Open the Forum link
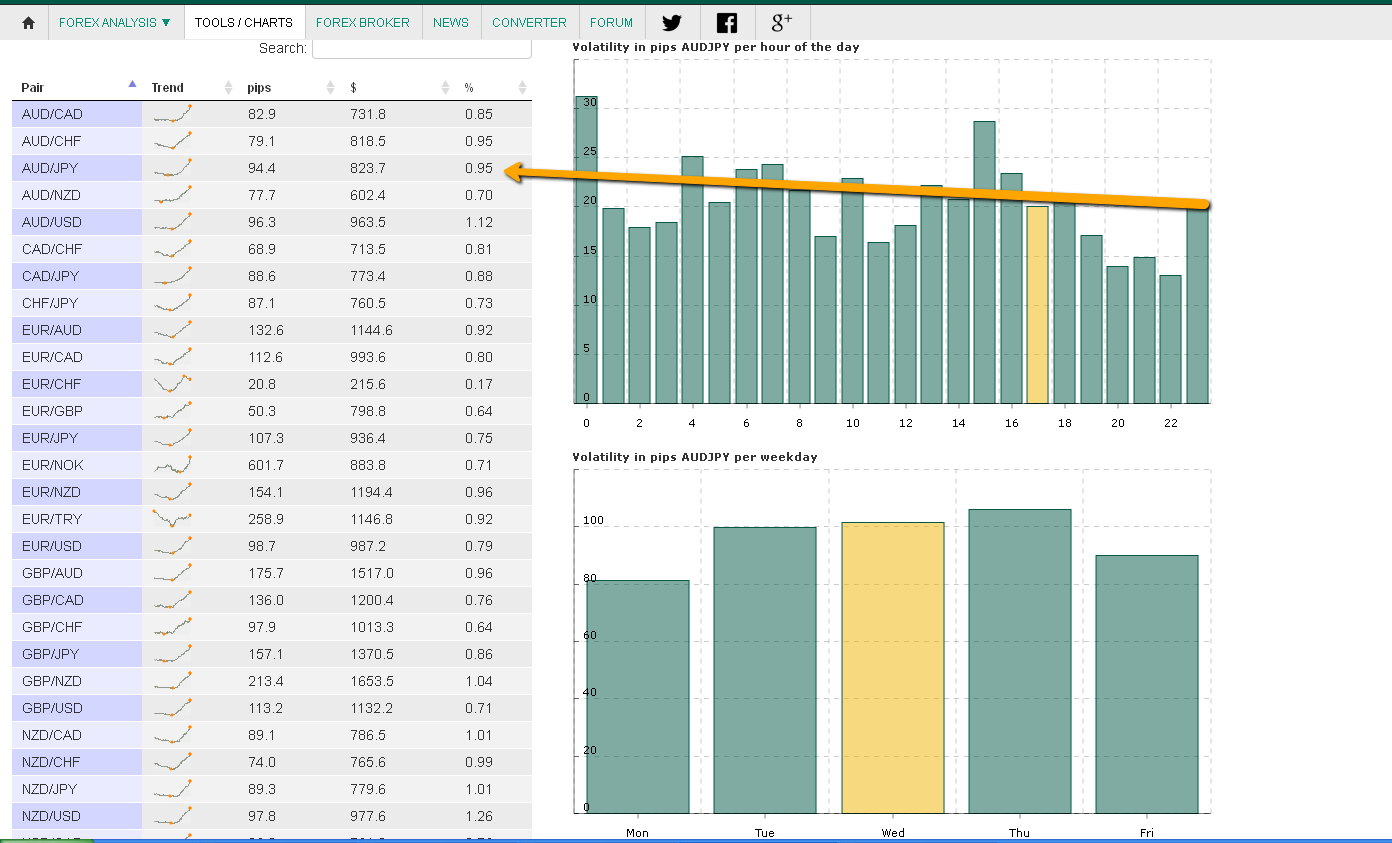 point(611,22)
